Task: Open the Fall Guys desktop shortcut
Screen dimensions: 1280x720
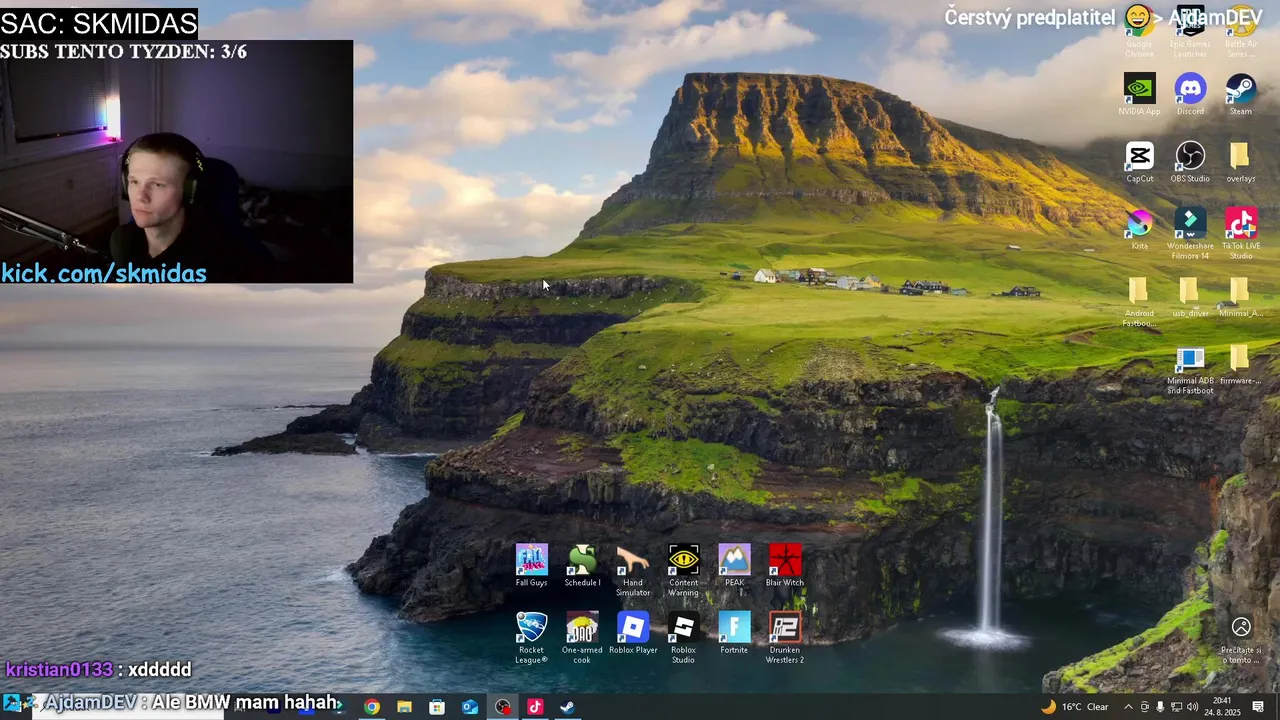Action: [x=531, y=566]
